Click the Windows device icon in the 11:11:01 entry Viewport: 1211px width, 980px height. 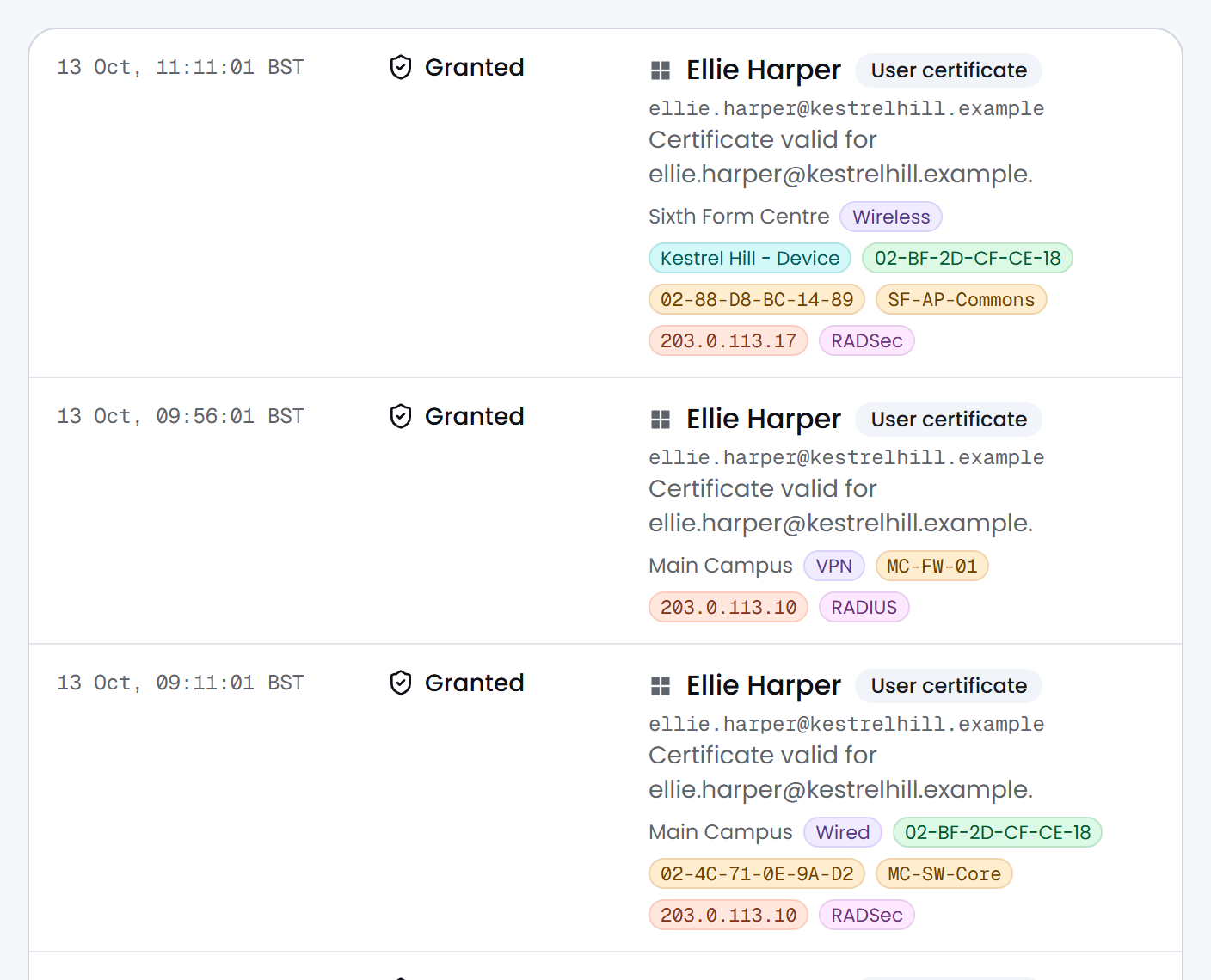[x=661, y=70]
